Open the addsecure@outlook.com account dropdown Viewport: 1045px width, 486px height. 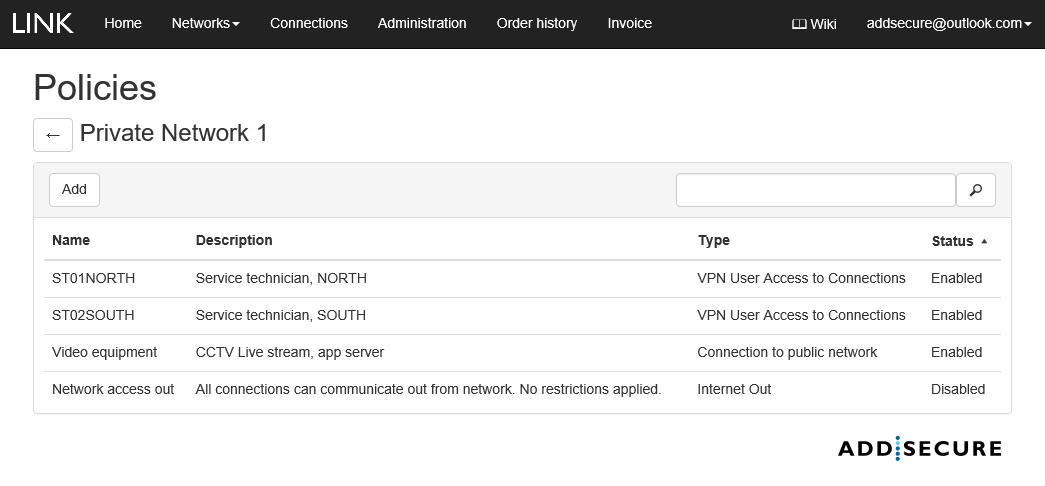click(x=948, y=23)
